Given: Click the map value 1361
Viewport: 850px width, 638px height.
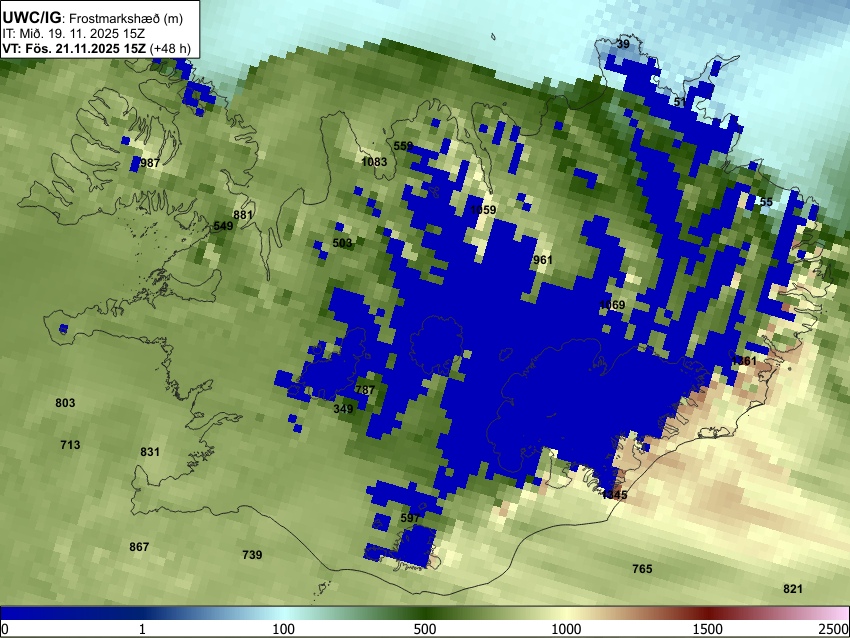Looking at the screenshot, I should click(744, 361).
